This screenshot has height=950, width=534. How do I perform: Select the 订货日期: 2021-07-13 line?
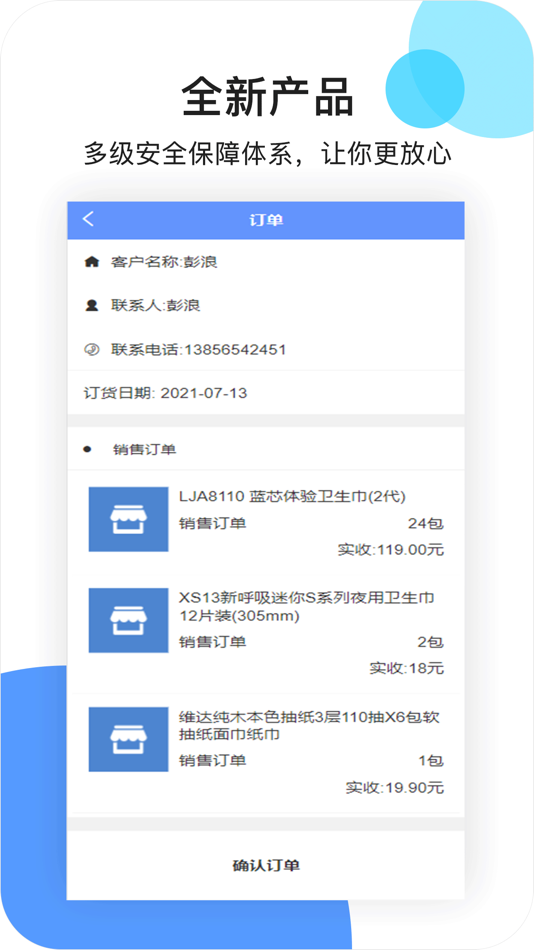(x=165, y=393)
